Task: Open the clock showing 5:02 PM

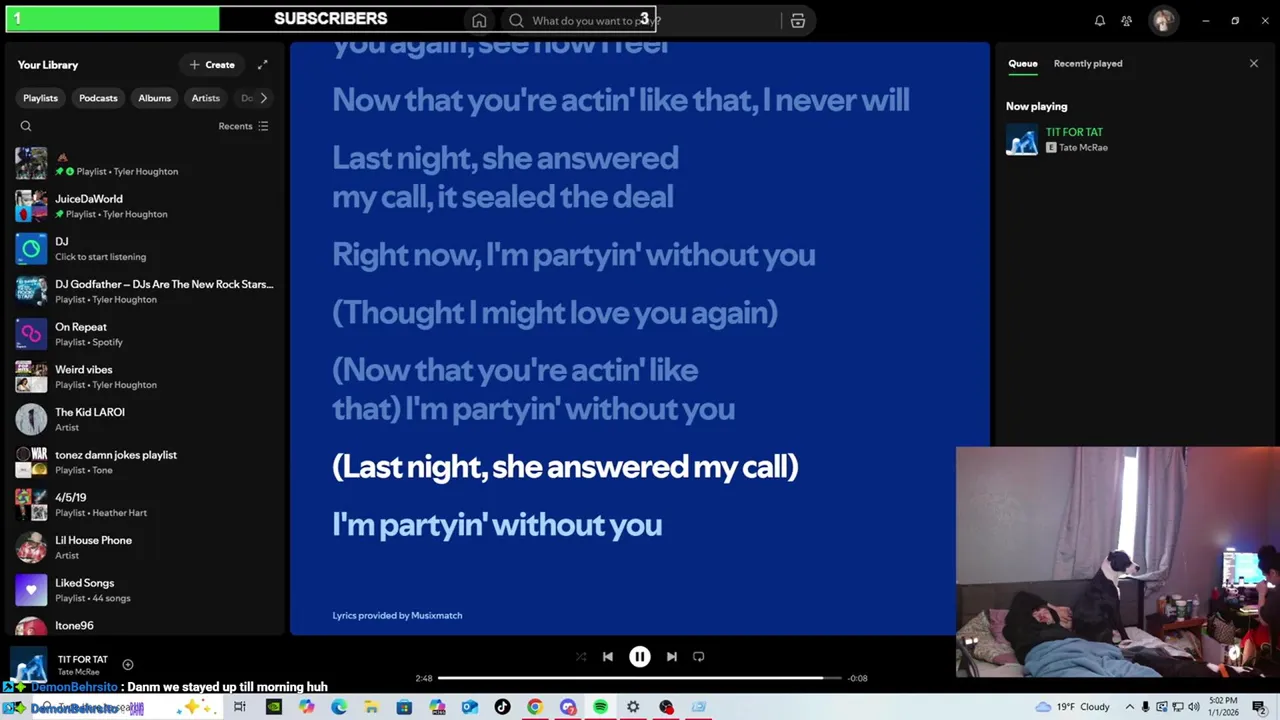Action: pyautogui.click(x=1222, y=707)
